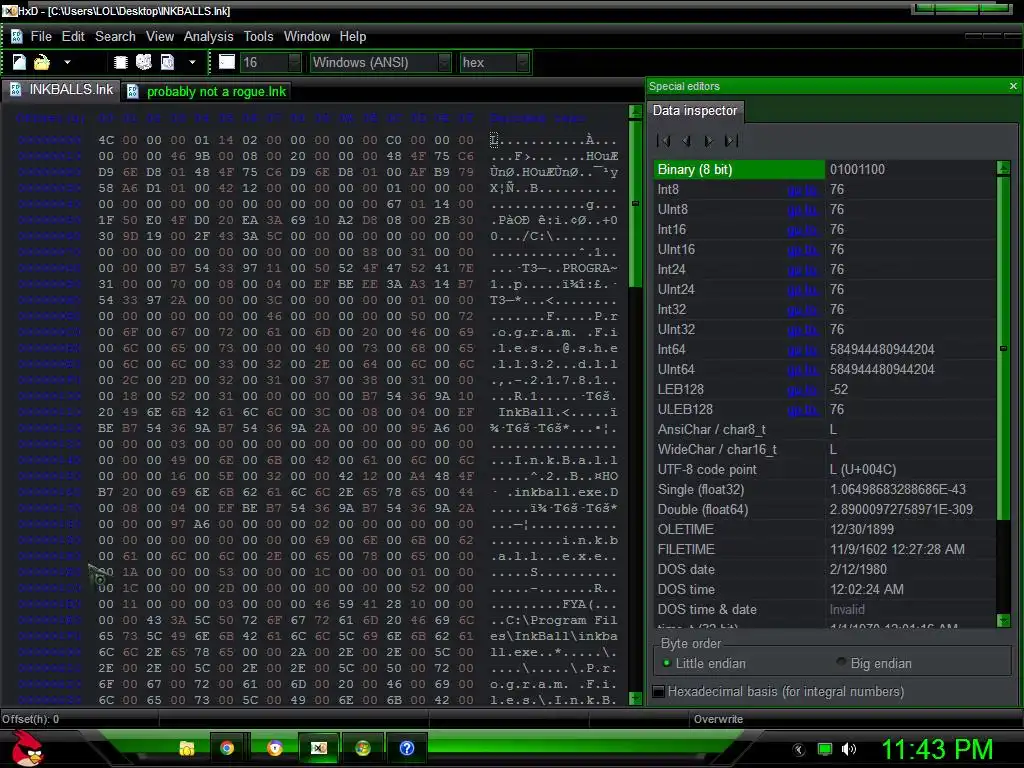
Task: Open the Help menu
Action: [x=353, y=37]
